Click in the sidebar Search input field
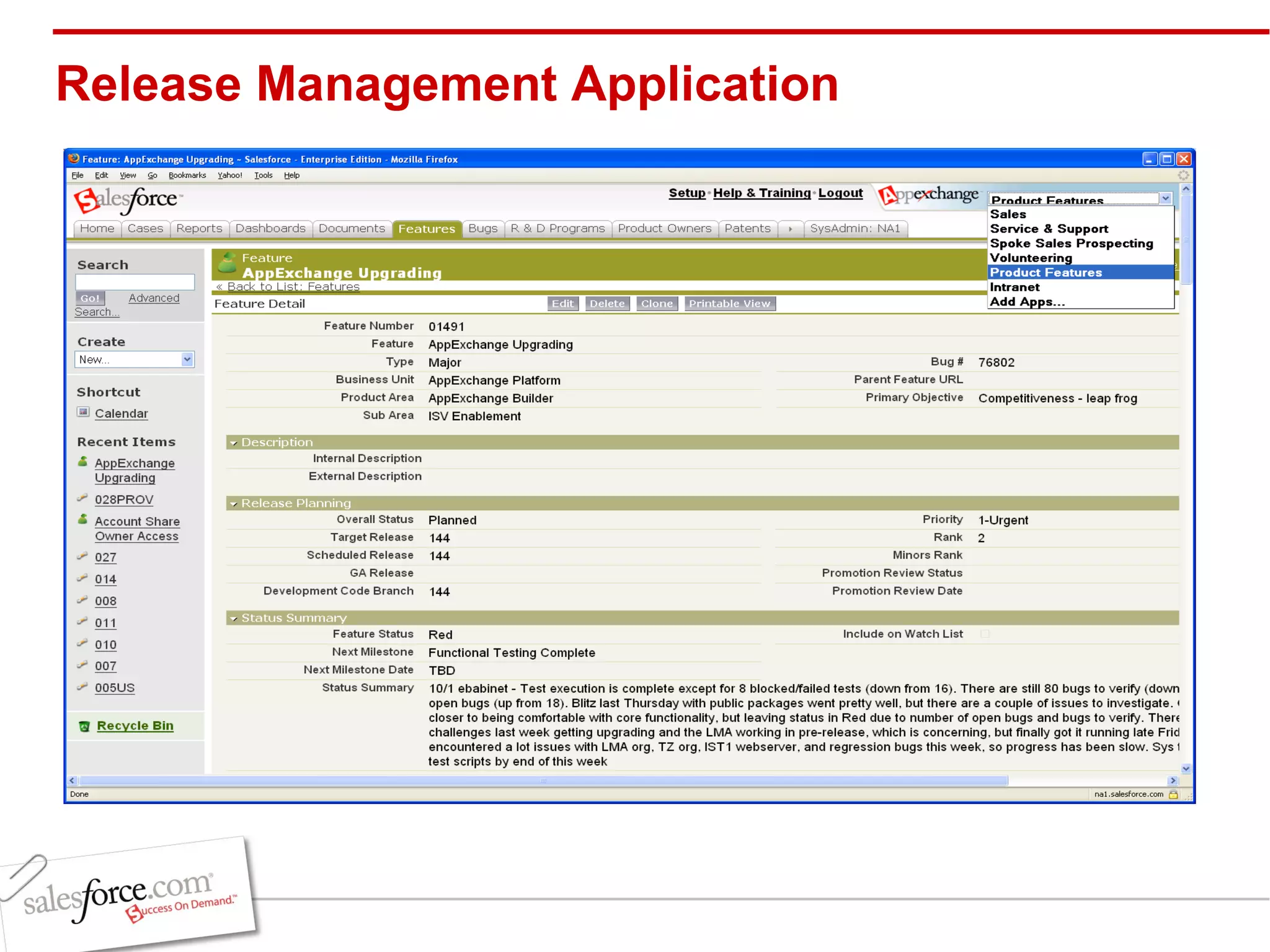This screenshot has height=952, width=1270. pyautogui.click(x=135, y=282)
